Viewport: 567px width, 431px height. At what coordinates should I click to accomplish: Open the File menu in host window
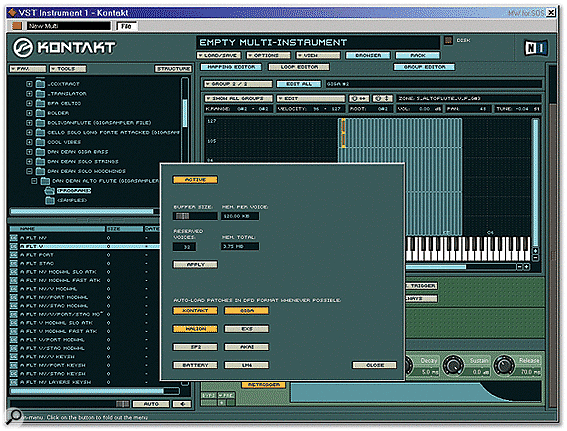[126, 26]
